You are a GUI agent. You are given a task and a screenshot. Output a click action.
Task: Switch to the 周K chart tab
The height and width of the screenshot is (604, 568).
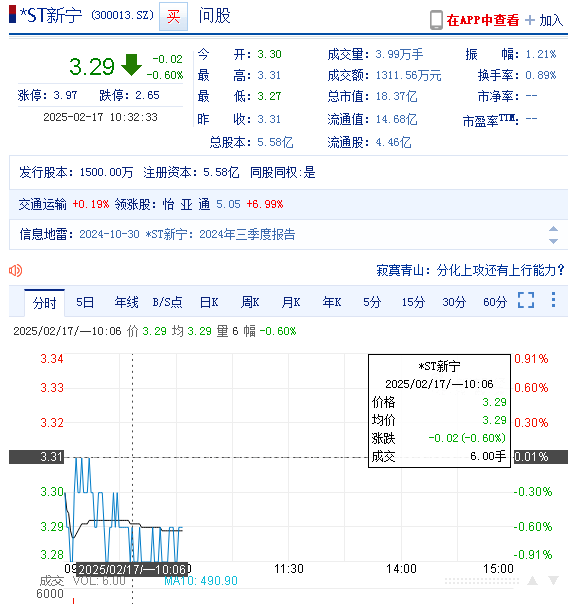[250, 302]
